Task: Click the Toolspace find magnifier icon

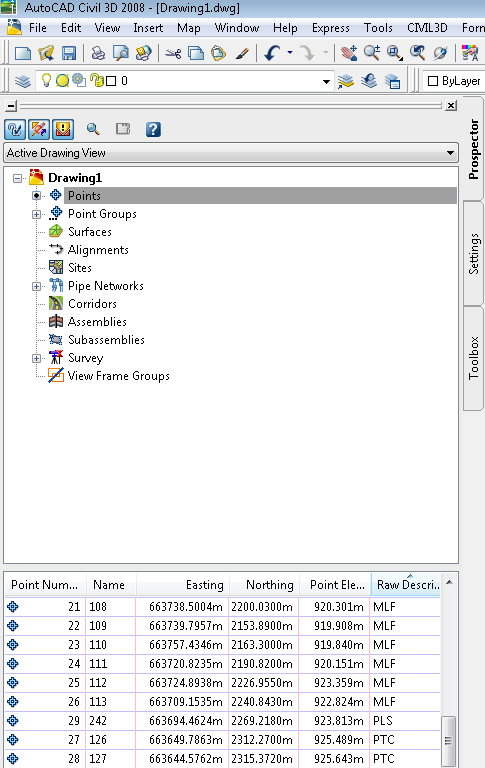Action: point(93,129)
